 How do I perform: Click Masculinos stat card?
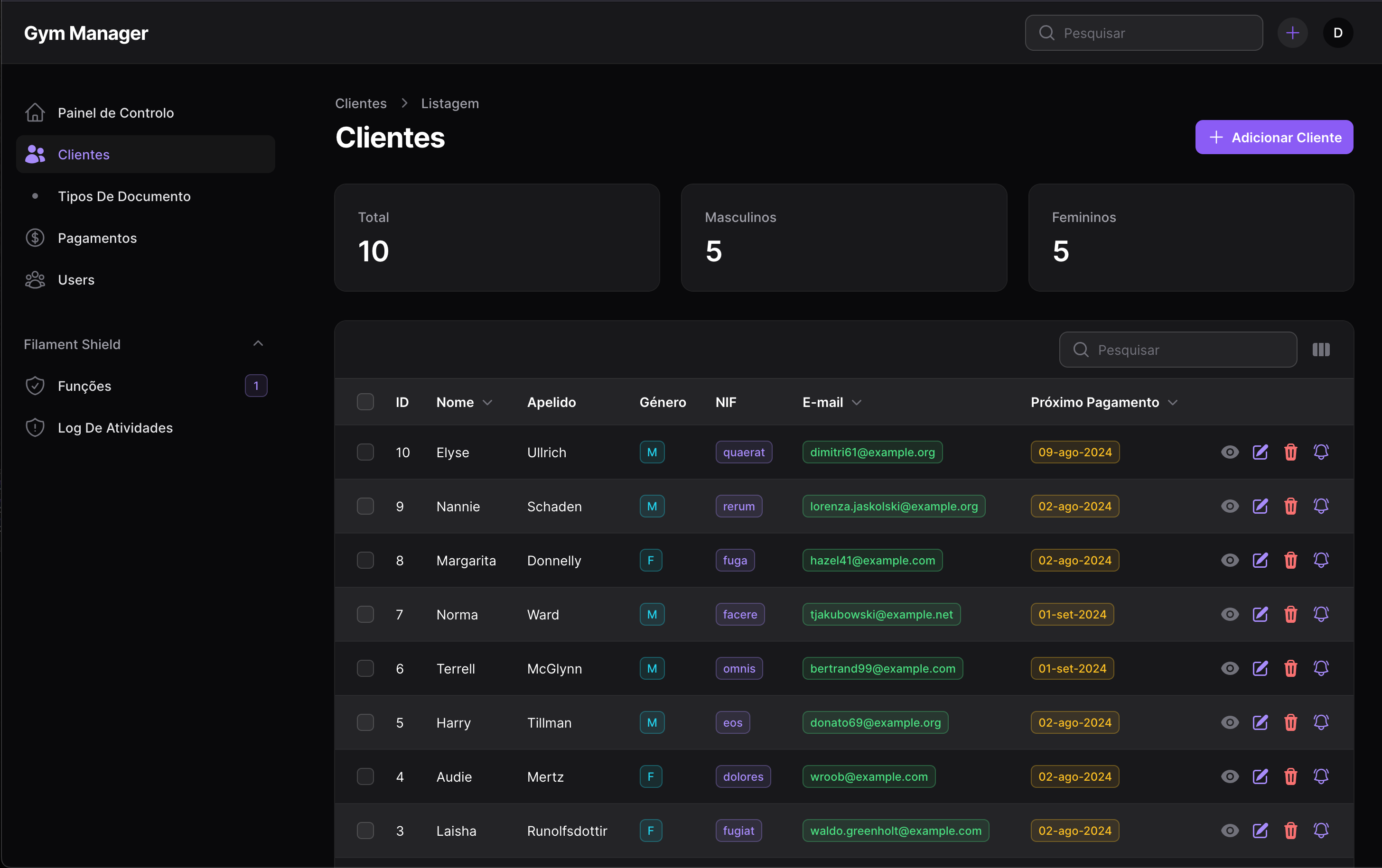point(844,238)
